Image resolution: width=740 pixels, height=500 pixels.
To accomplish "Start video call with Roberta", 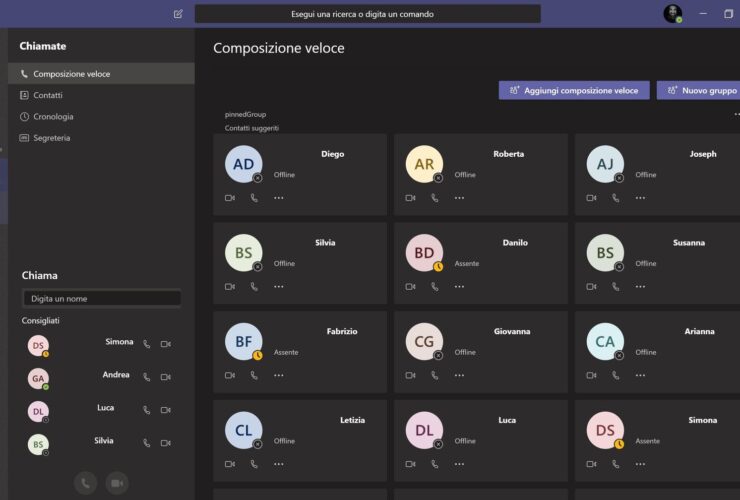I will pos(411,198).
